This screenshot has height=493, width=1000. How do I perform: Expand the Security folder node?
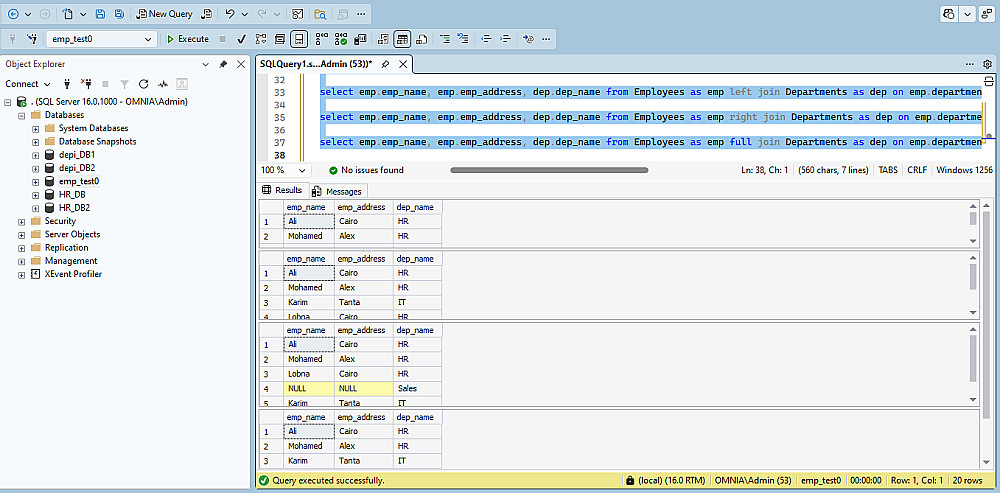[x=21, y=221]
